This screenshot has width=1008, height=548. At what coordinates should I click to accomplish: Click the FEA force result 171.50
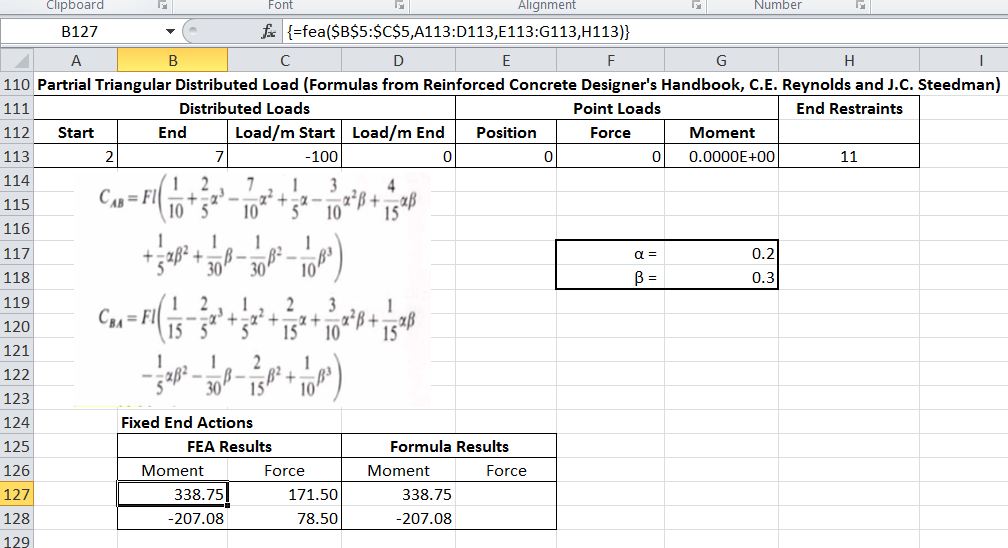(285, 494)
